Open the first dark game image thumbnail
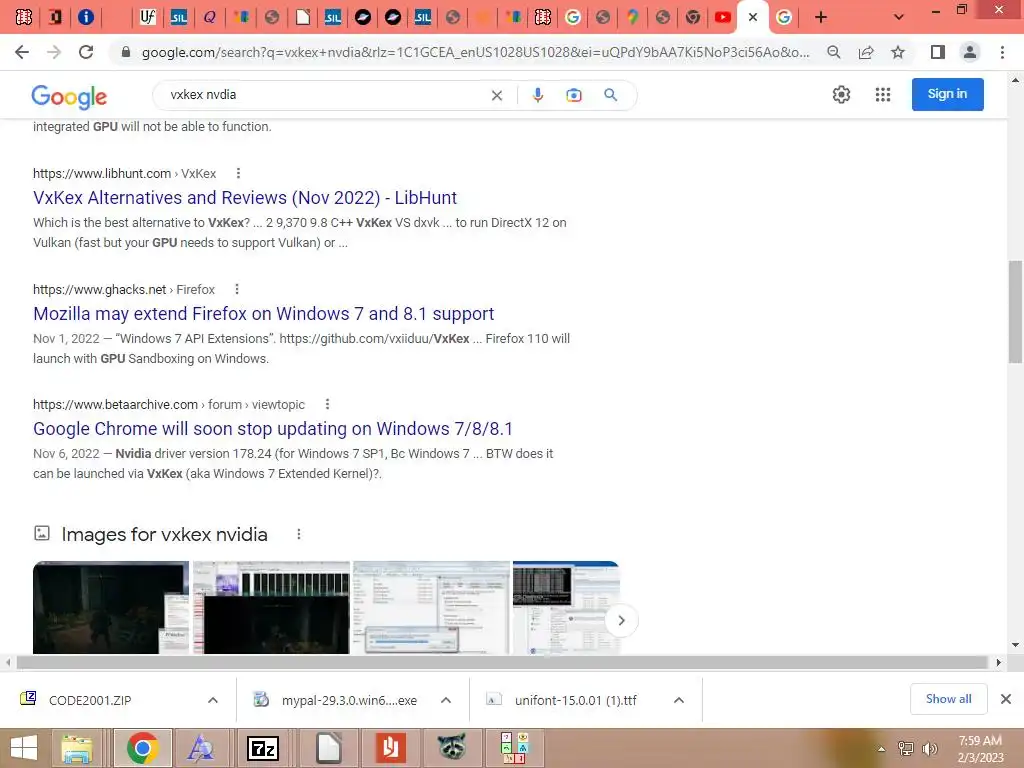This screenshot has width=1024, height=768. [111, 607]
